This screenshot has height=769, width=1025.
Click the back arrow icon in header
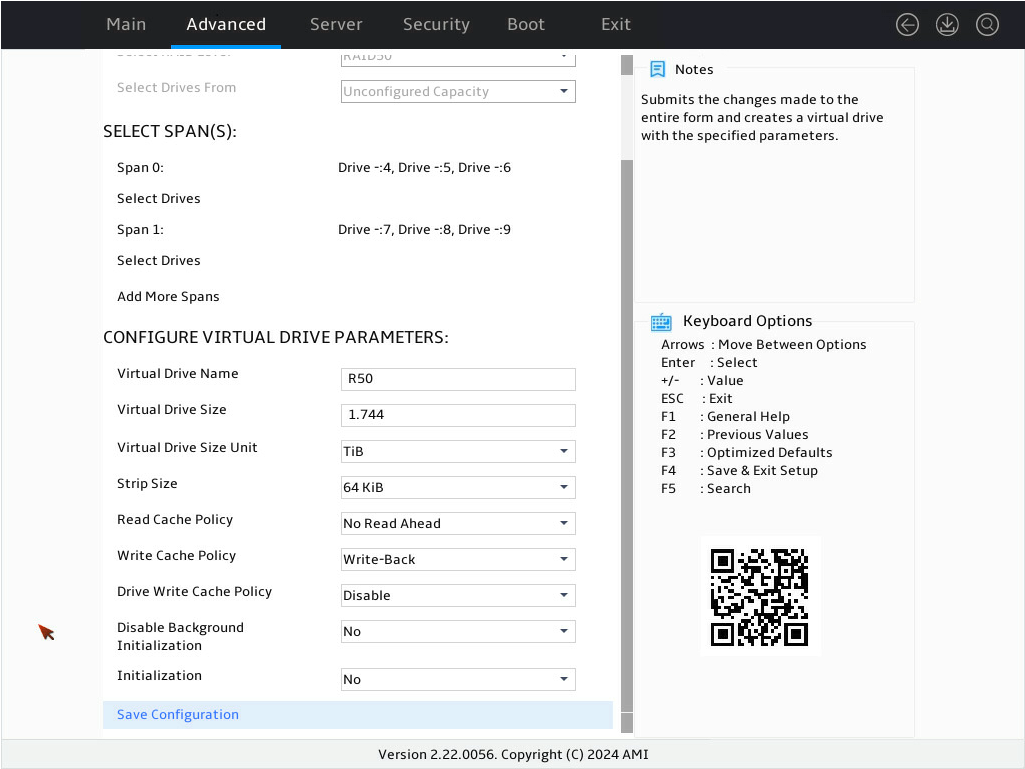click(x=907, y=25)
